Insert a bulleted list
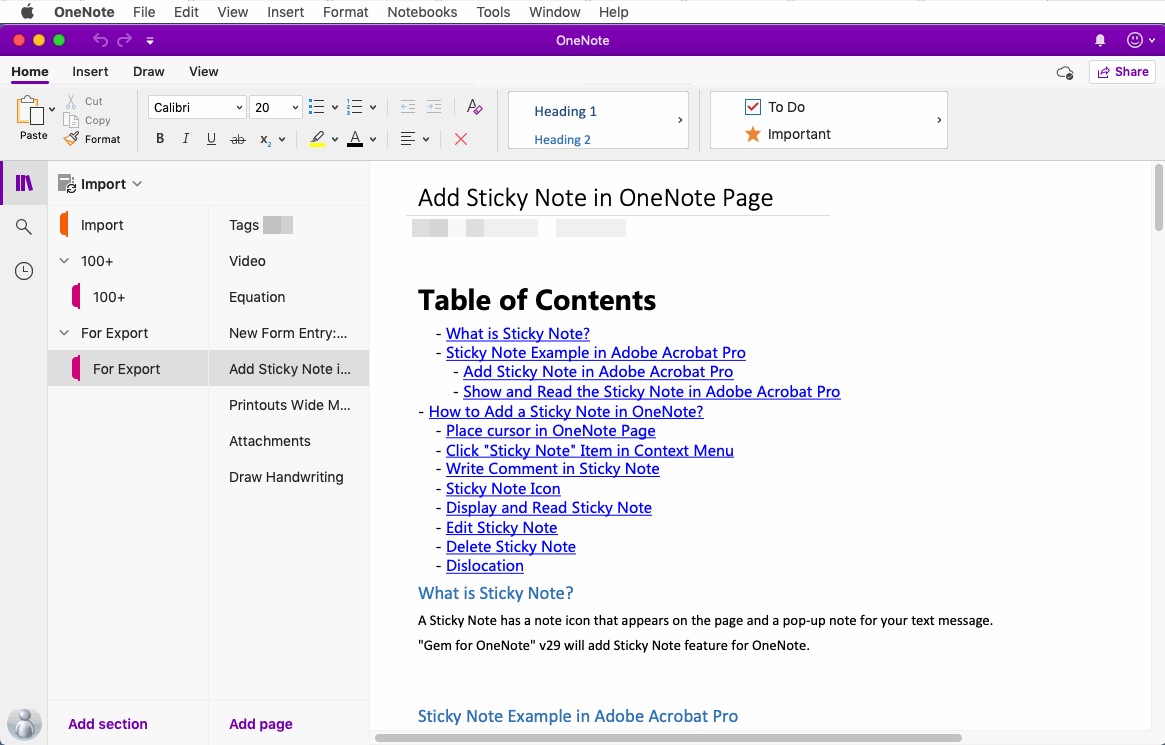The width and height of the screenshot is (1165, 745). pyautogui.click(x=317, y=107)
